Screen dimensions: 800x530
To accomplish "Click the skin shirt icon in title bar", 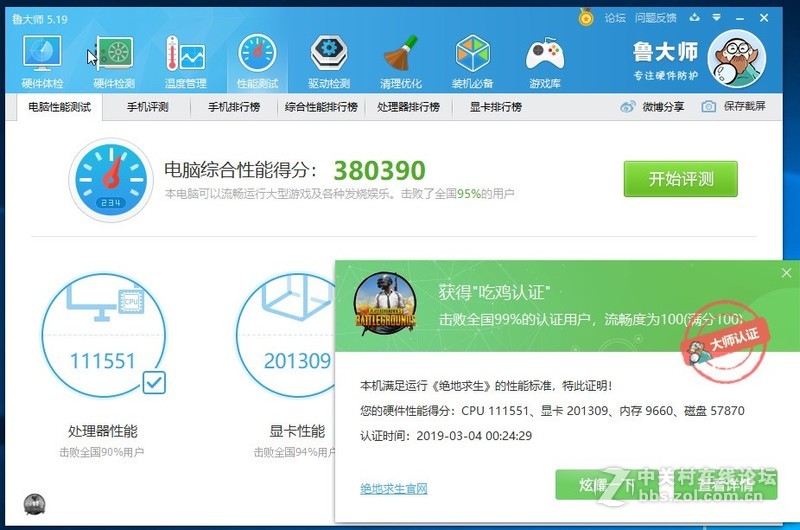I will click(x=694, y=18).
